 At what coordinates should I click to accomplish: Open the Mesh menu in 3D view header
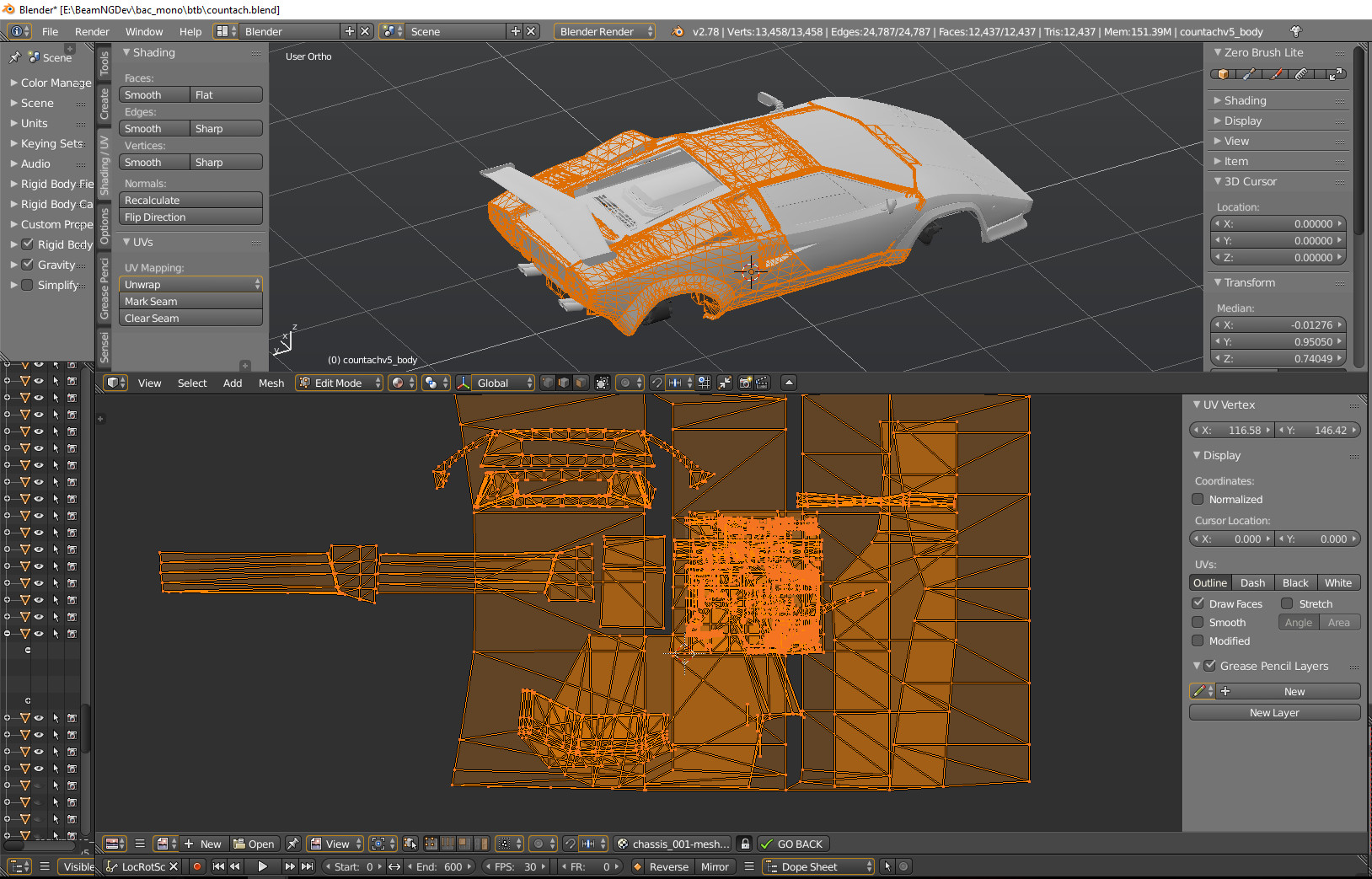tap(271, 383)
